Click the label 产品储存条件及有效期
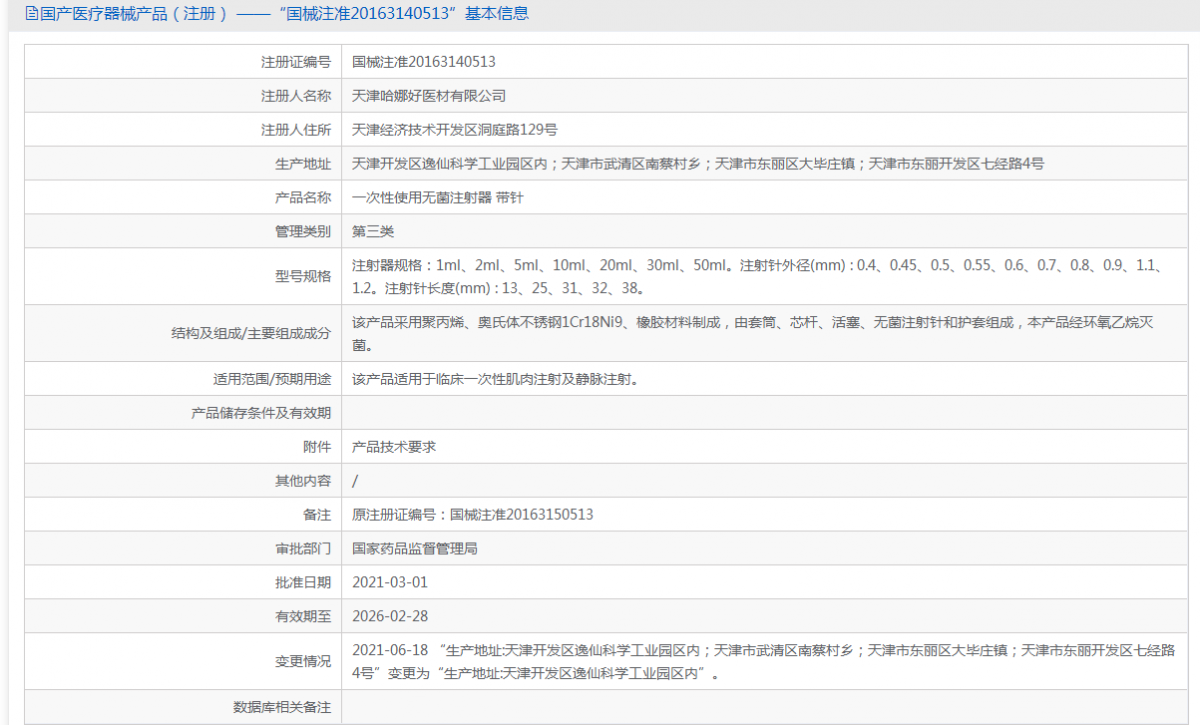 [261, 413]
